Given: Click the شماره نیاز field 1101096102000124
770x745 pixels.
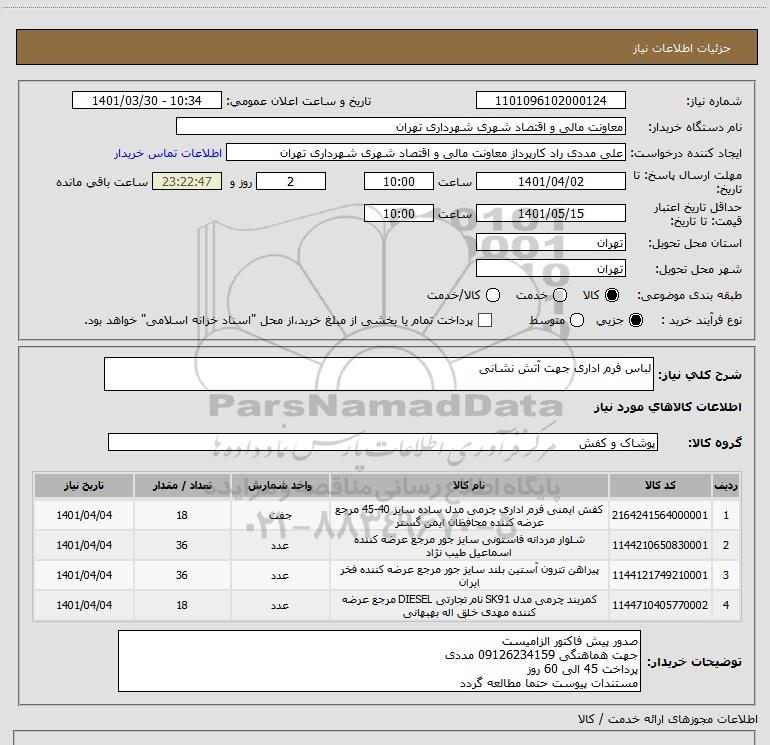Looking at the screenshot, I should click(x=550, y=101).
